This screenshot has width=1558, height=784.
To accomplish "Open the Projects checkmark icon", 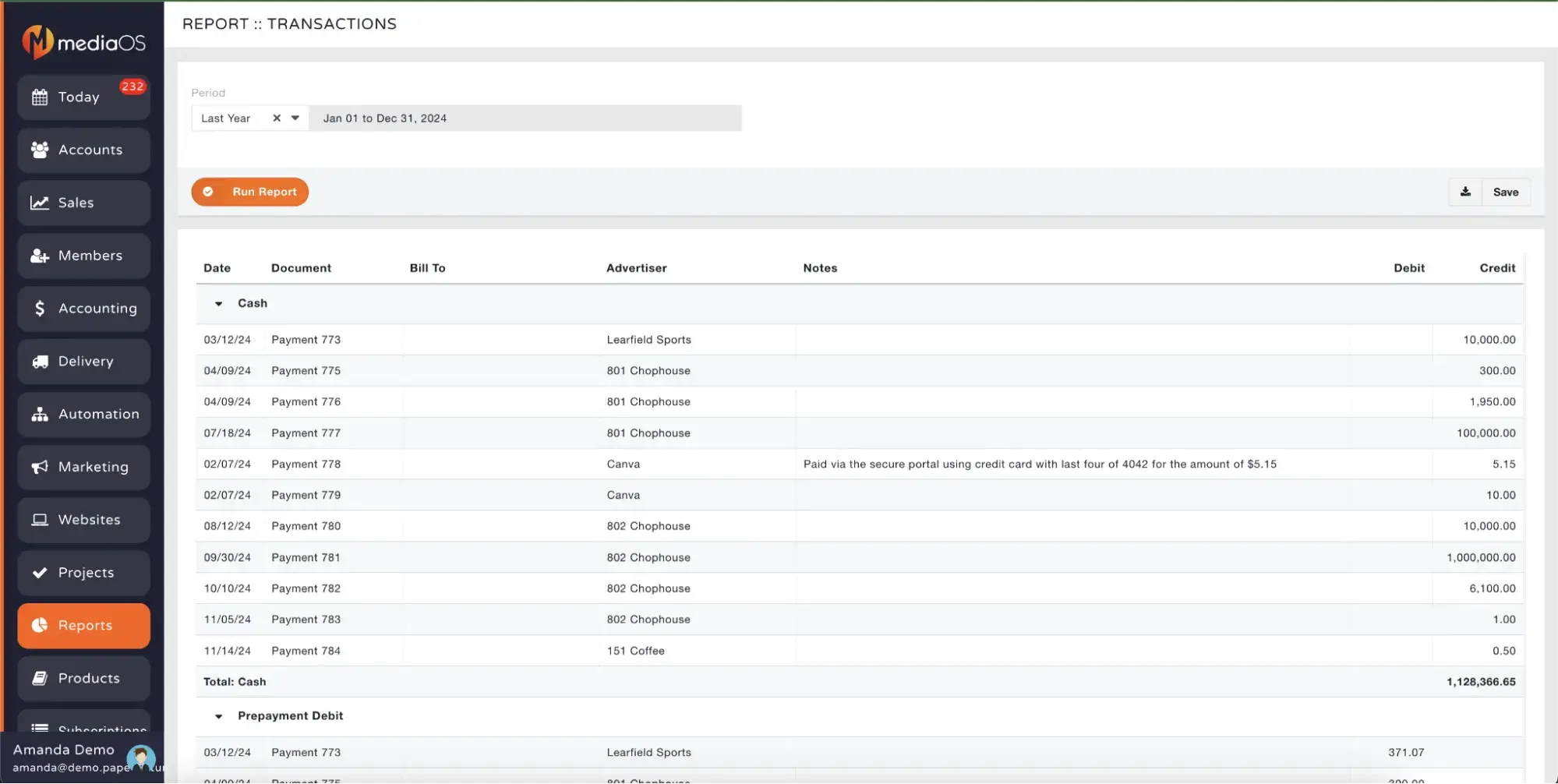I will point(39,573).
